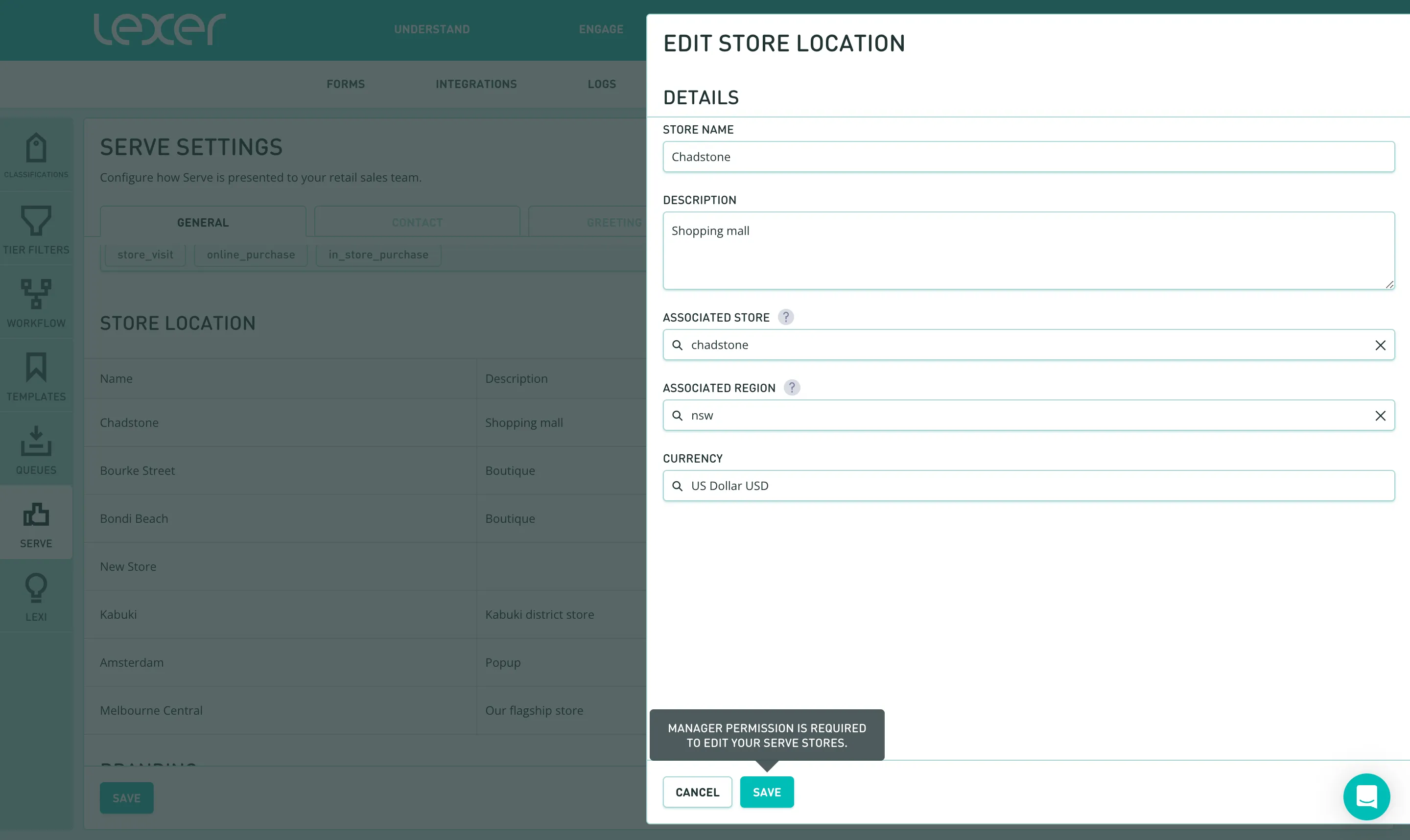Screen dimensions: 1410x840
Task: Click Associated Store help question mark
Action: 785,317
